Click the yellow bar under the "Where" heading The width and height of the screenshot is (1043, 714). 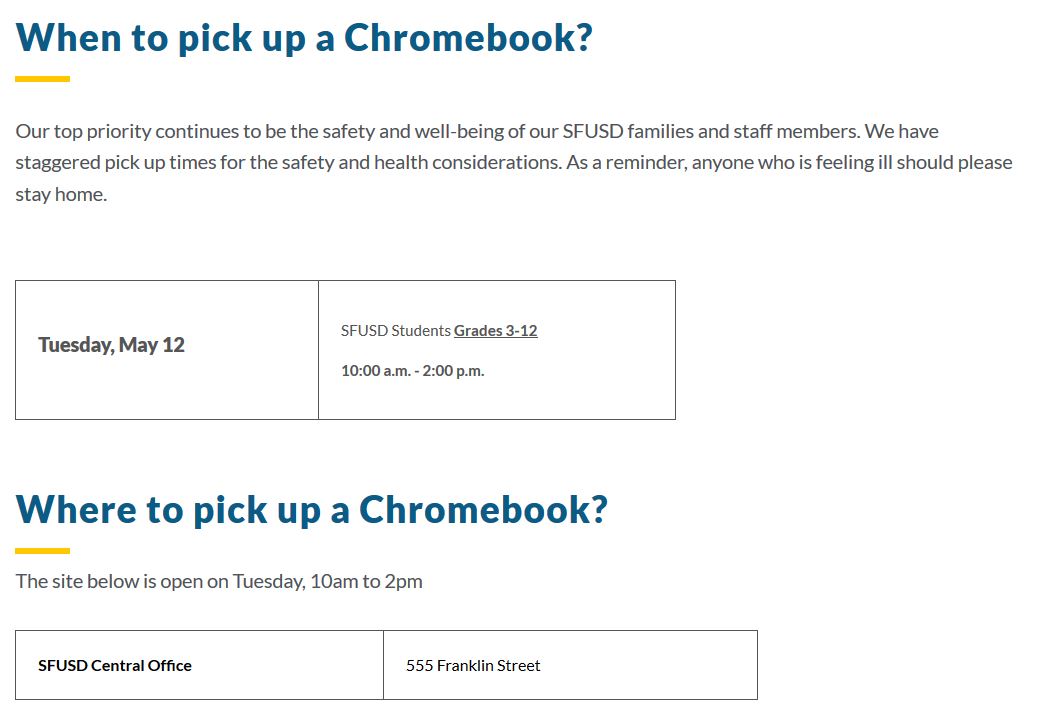click(42, 550)
